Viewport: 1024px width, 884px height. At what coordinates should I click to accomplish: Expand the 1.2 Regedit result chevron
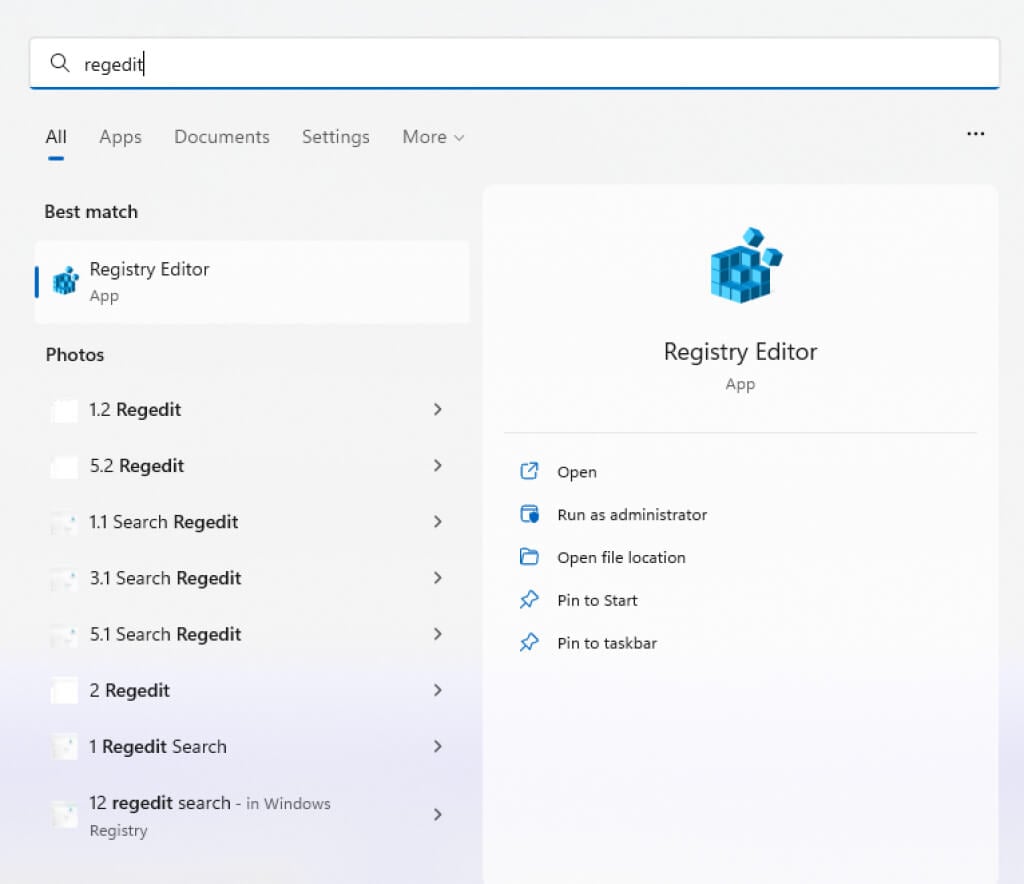coord(438,409)
